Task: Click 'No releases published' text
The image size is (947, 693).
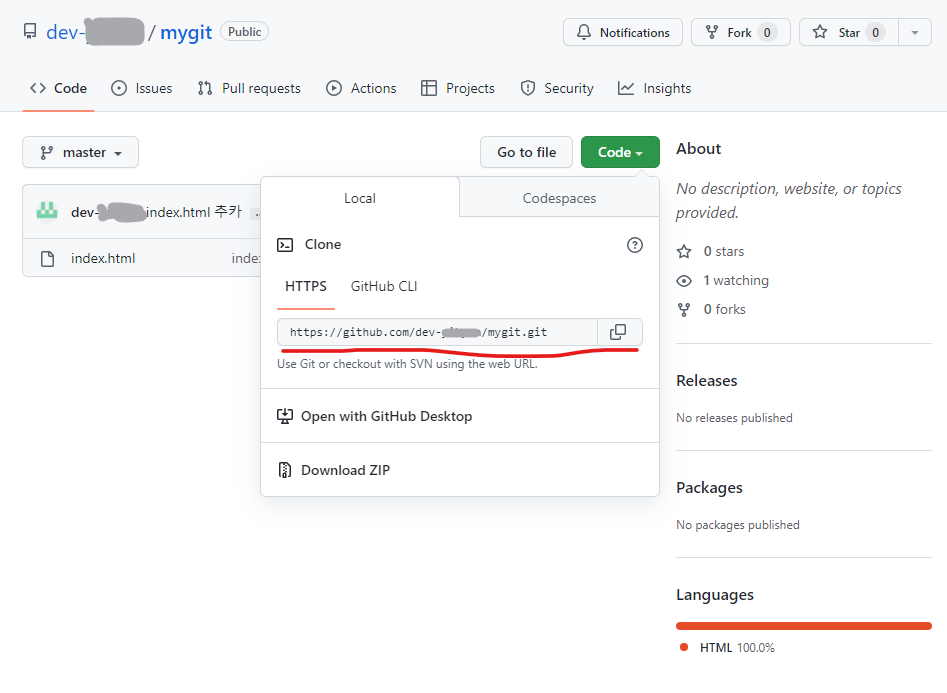Action: 734,418
